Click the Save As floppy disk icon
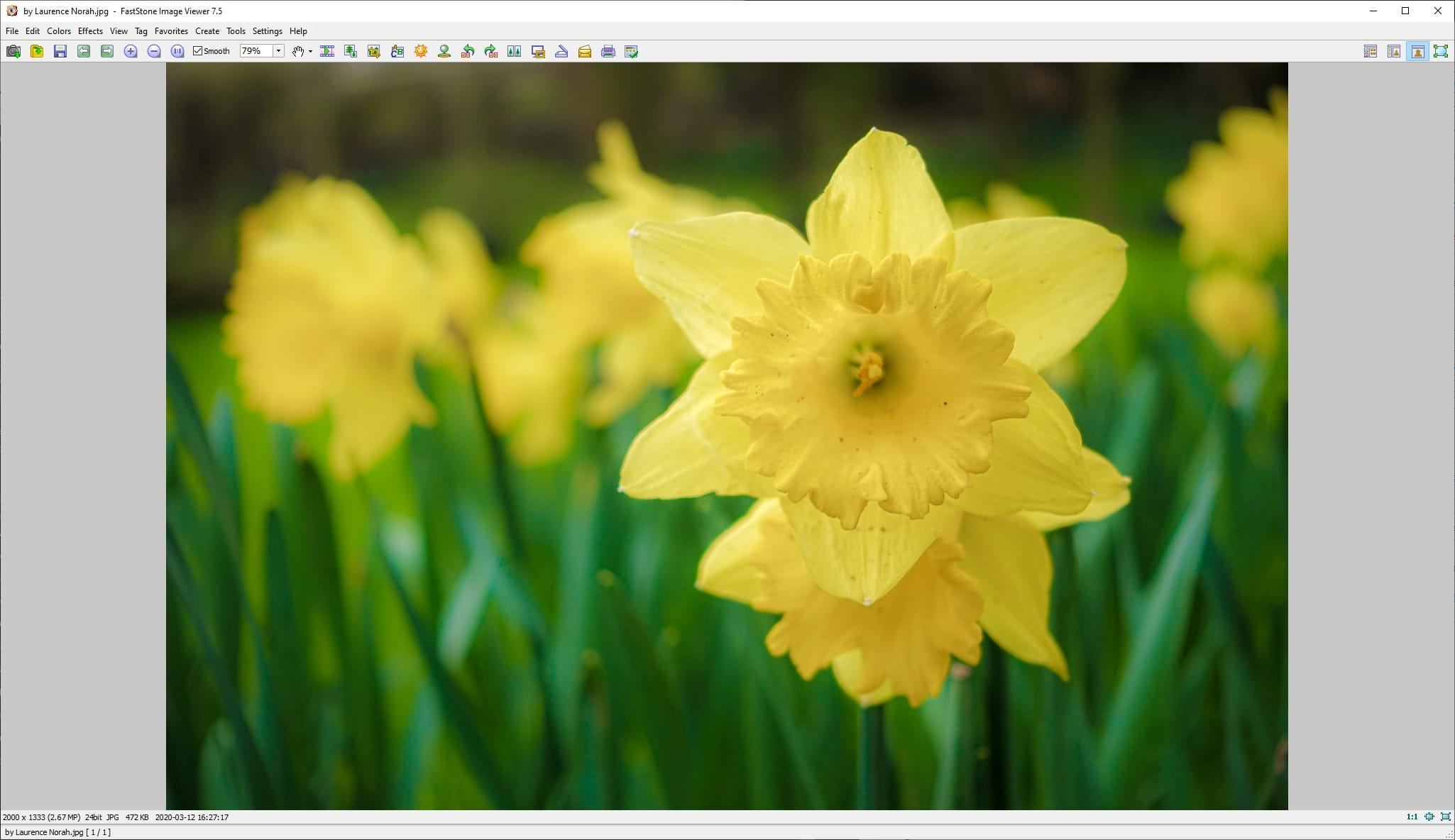Image resolution: width=1455 pixels, height=840 pixels. pyautogui.click(x=60, y=51)
